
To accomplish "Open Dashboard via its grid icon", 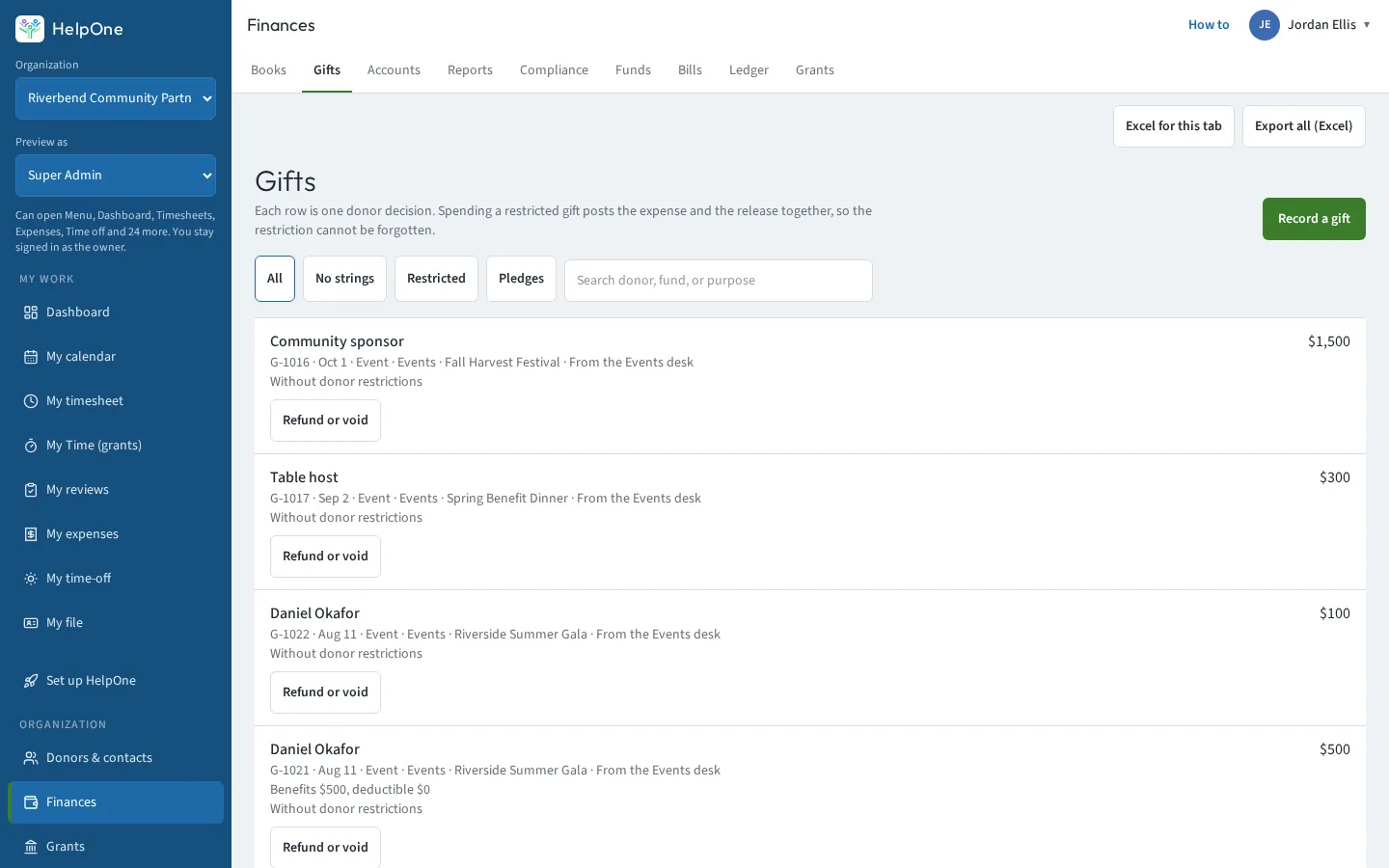I will click(x=31, y=312).
